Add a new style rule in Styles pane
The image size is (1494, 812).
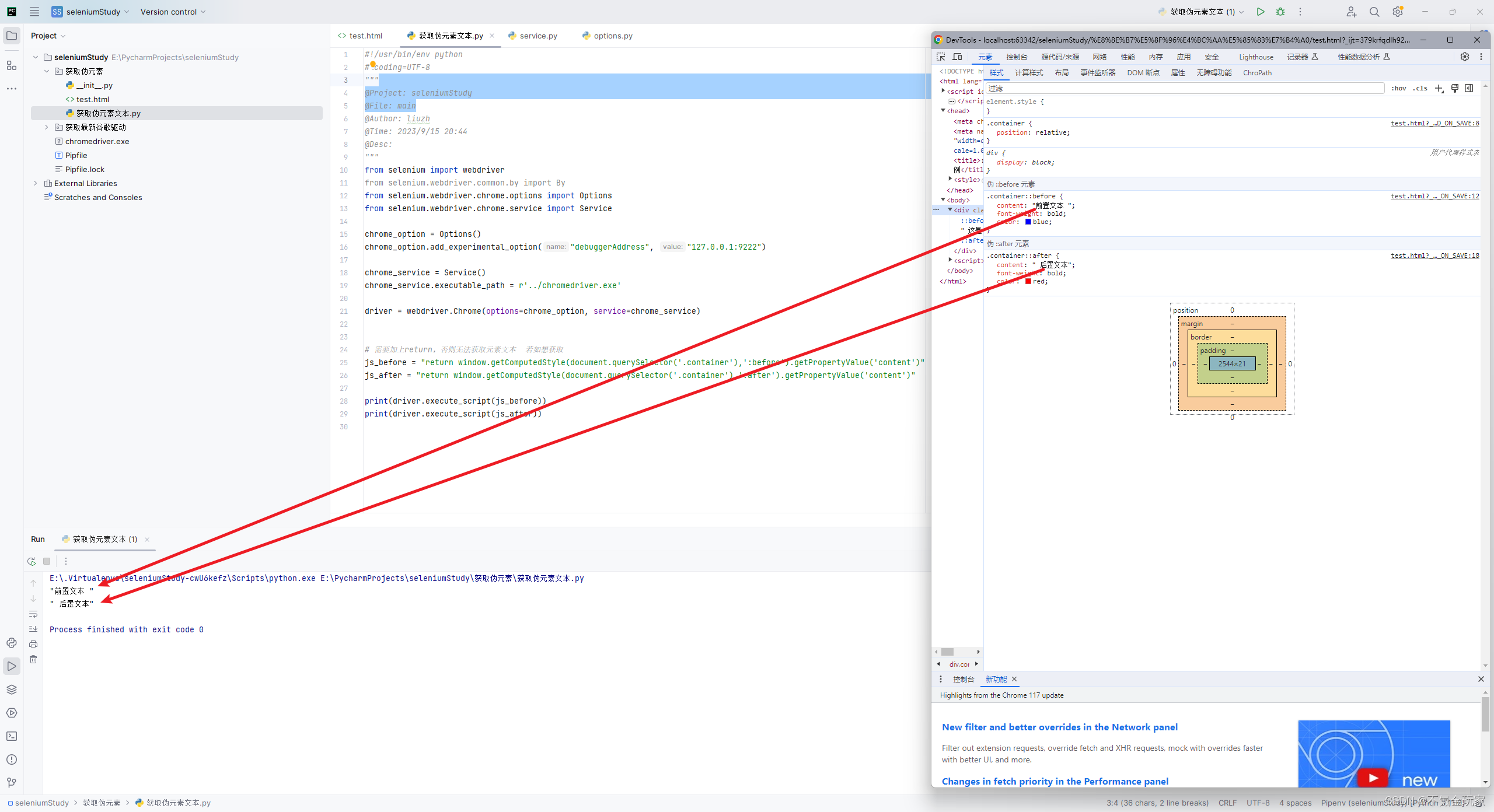tap(1439, 88)
